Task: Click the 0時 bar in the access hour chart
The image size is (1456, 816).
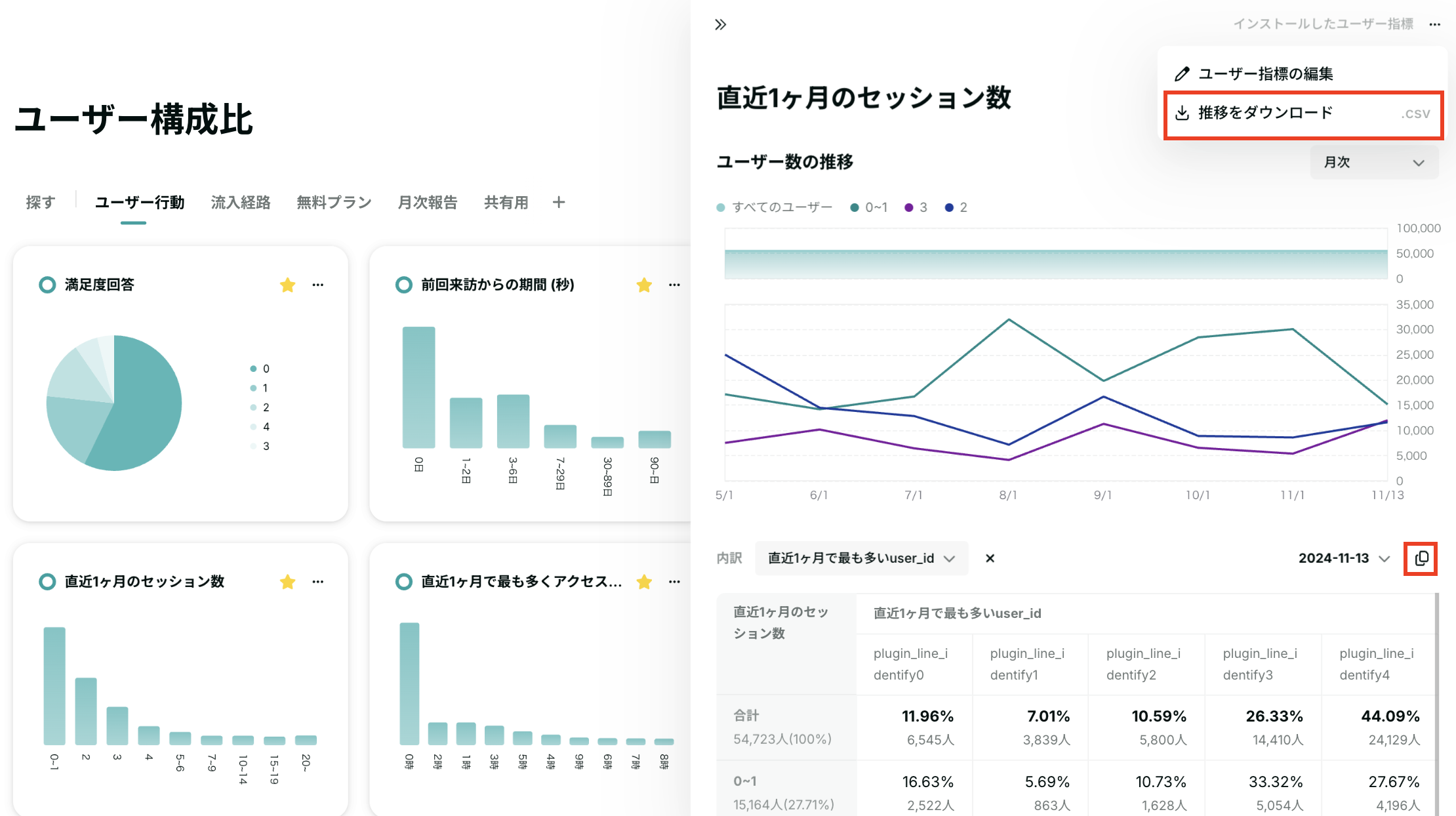Action: click(x=409, y=683)
